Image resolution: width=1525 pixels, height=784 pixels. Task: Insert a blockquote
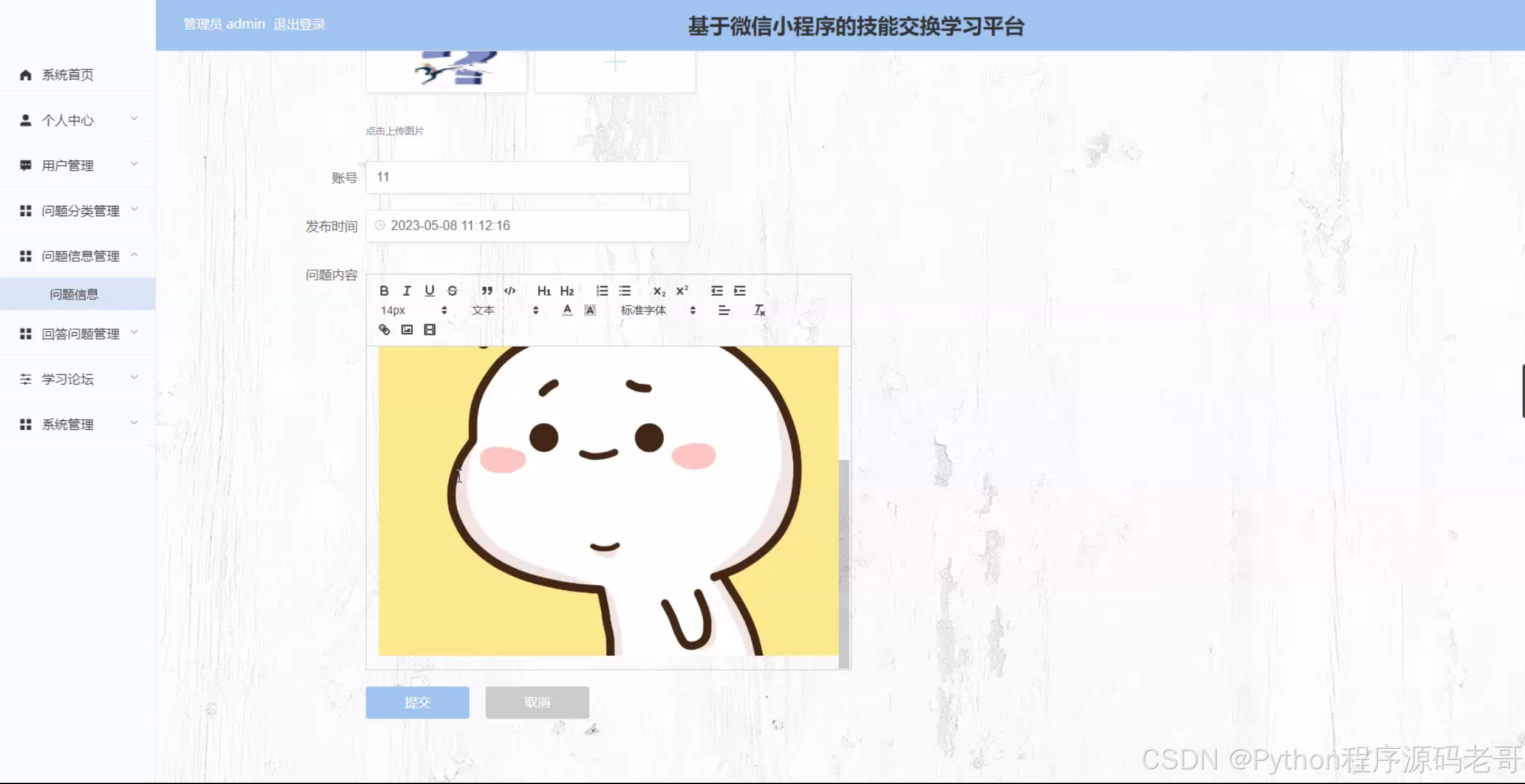(487, 291)
